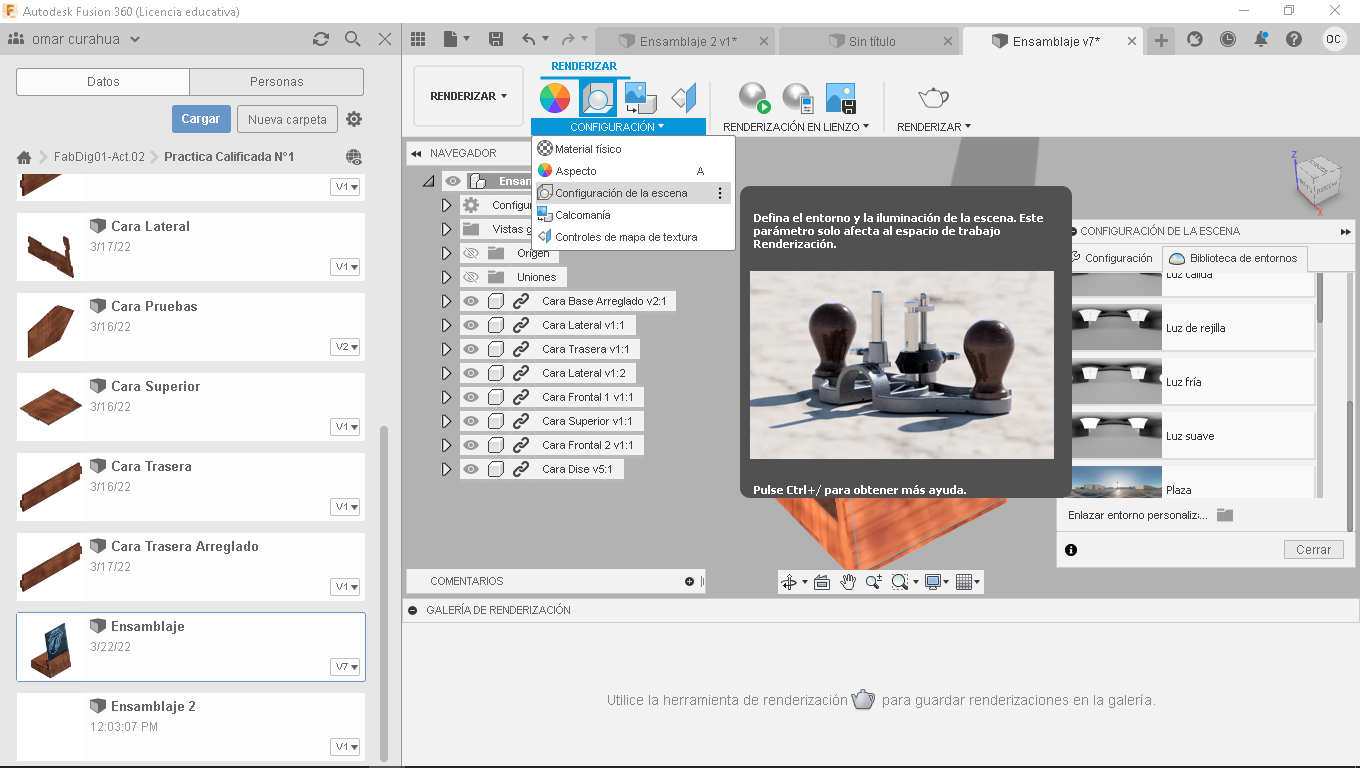Screen dimensions: 1360x768
Task: Toggle eye for Cara Trasera v1:1
Action: click(x=471, y=349)
